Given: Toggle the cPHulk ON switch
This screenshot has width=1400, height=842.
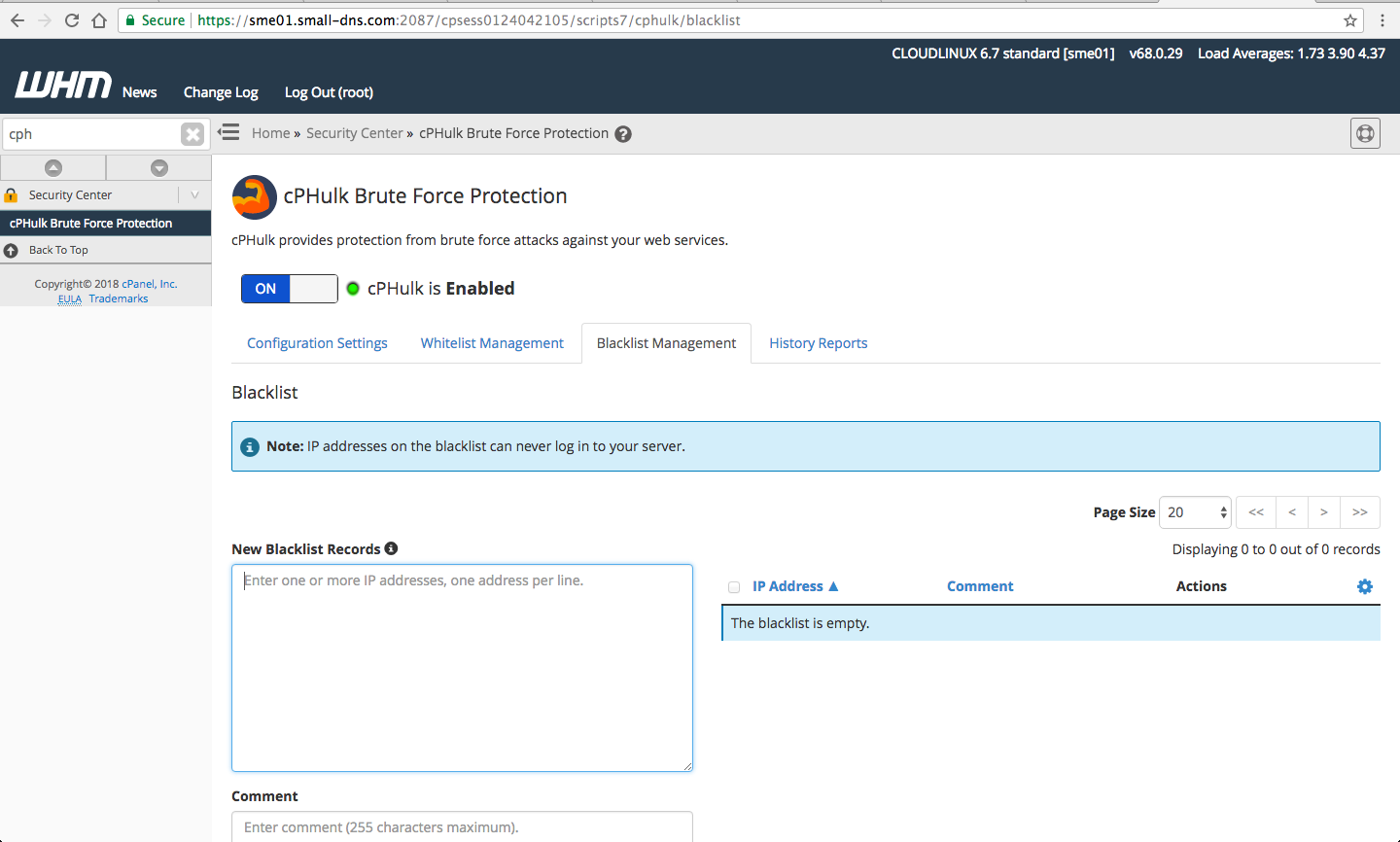Looking at the screenshot, I should coord(289,289).
